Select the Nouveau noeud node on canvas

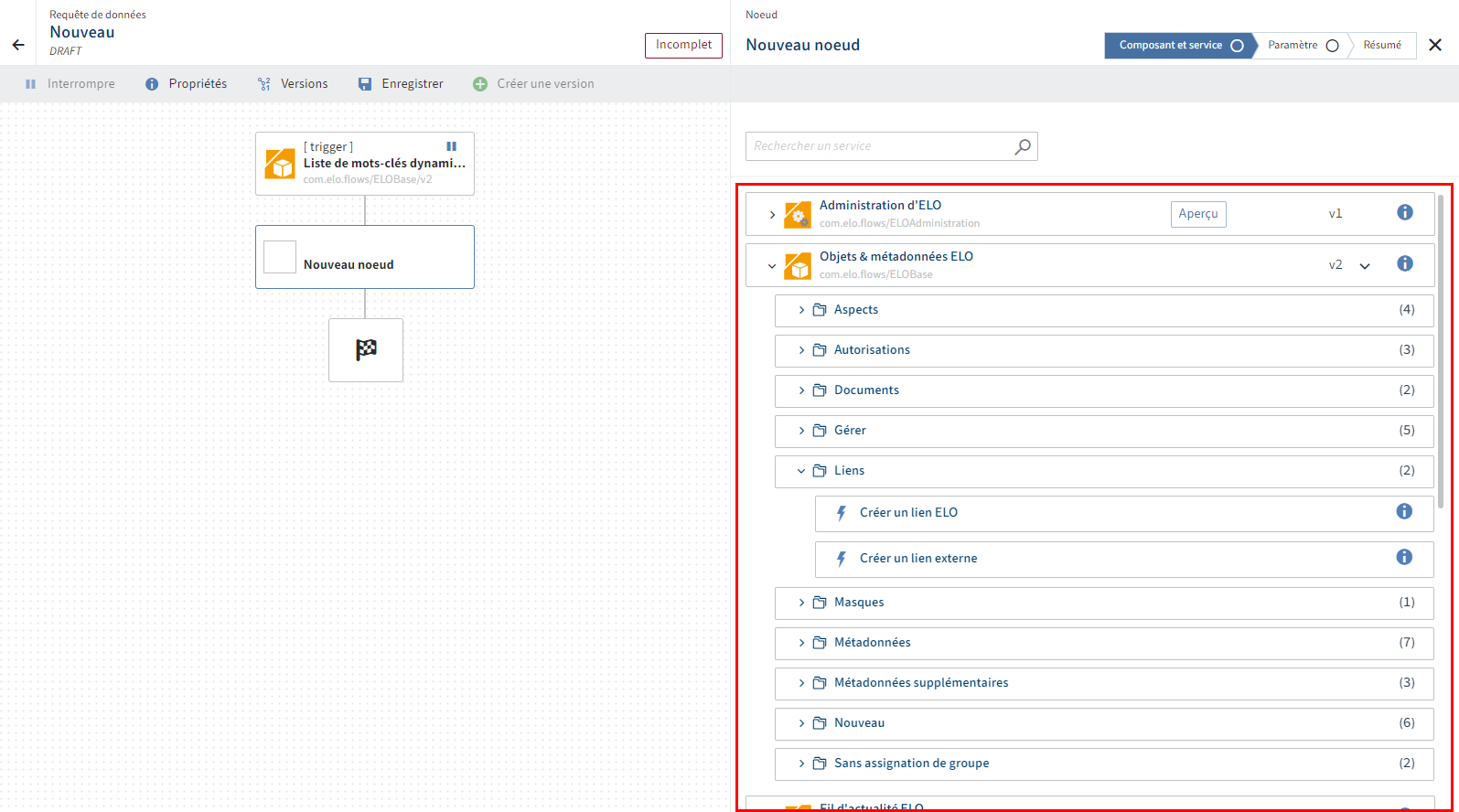pyautogui.click(x=365, y=257)
